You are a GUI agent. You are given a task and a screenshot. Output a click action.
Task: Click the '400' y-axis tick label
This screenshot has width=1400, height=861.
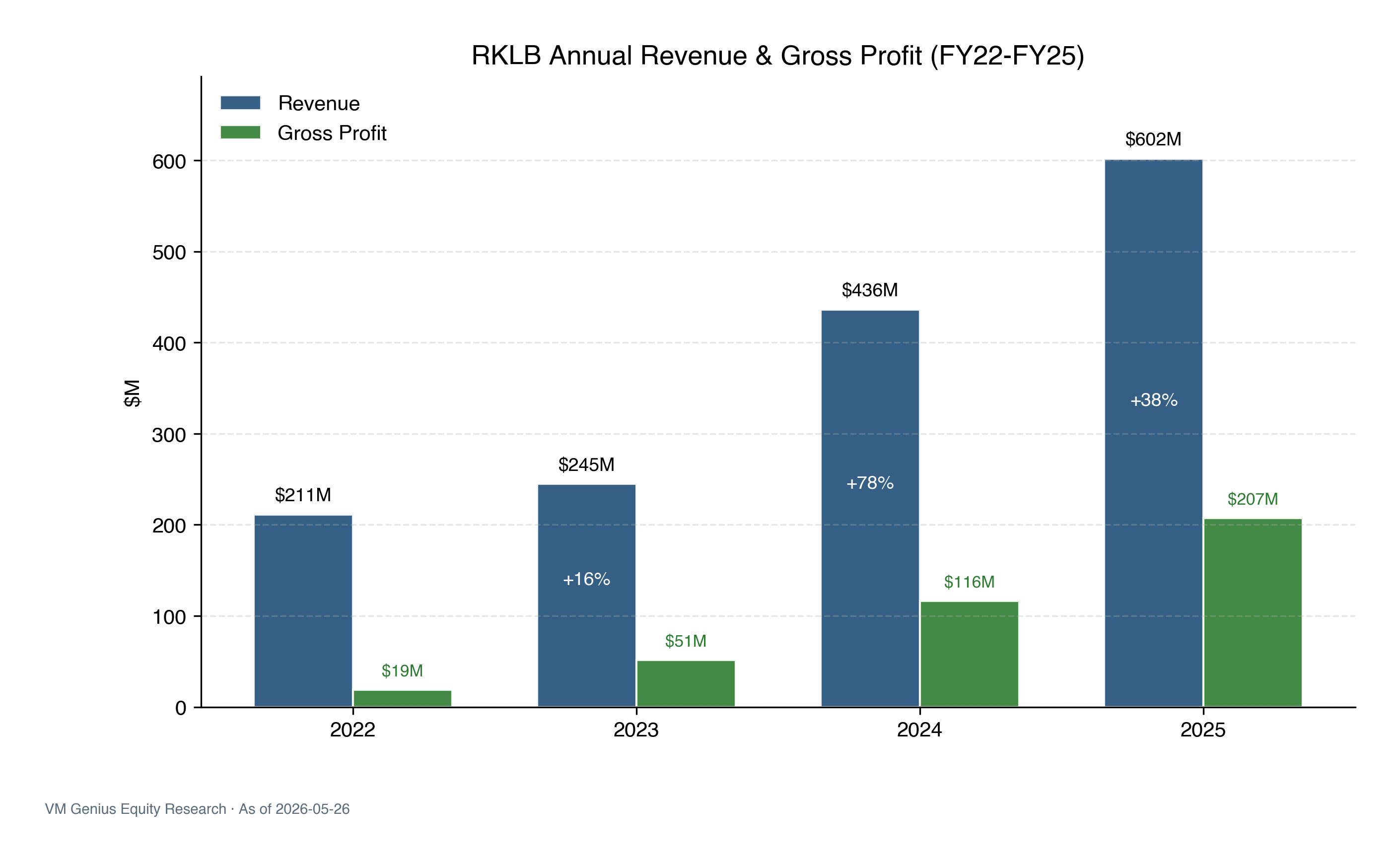pyautogui.click(x=169, y=343)
